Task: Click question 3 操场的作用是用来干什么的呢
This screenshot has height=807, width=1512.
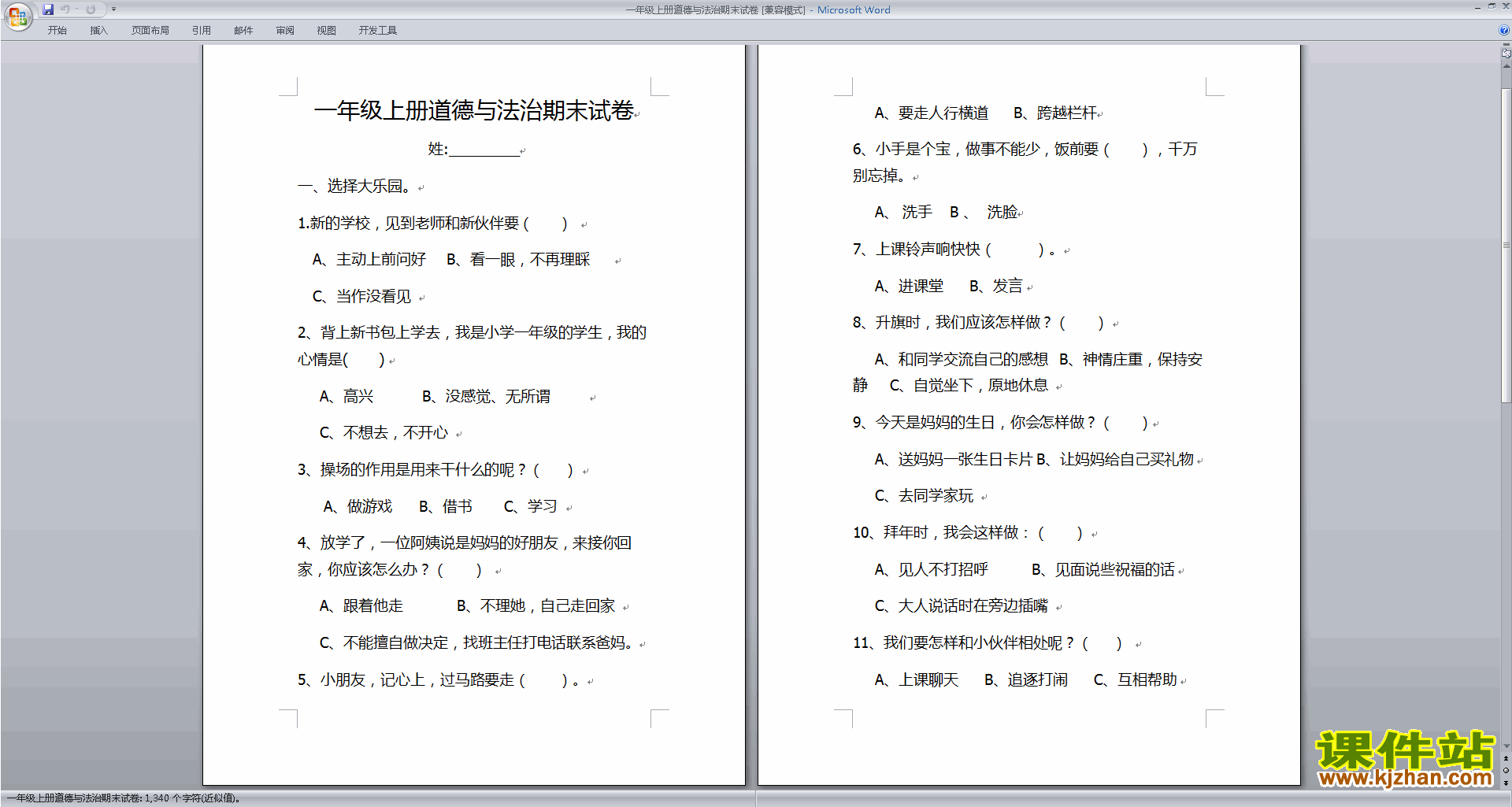Action: click(x=417, y=470)
